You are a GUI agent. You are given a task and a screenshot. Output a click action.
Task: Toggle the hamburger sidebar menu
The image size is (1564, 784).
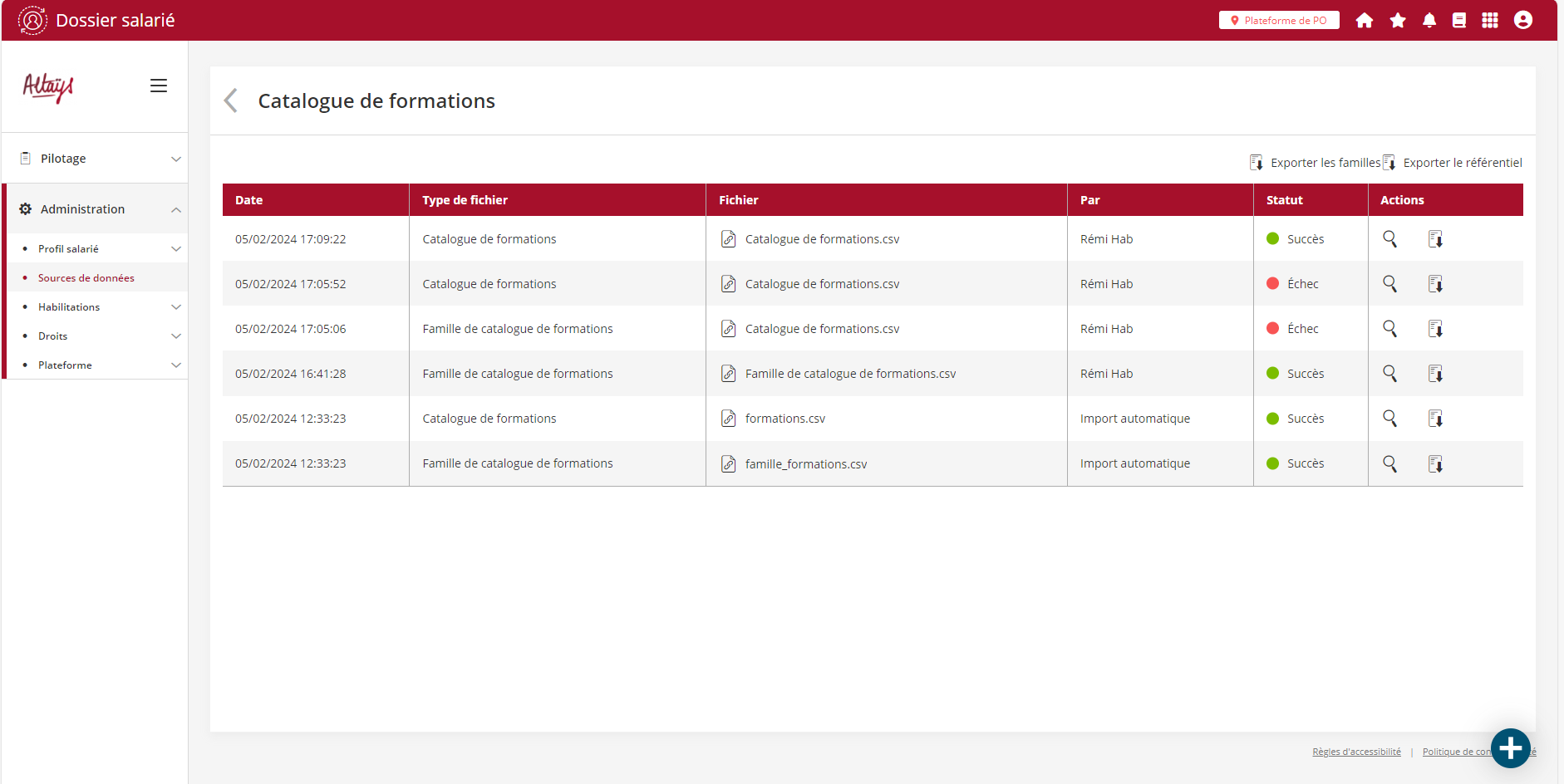159,86
